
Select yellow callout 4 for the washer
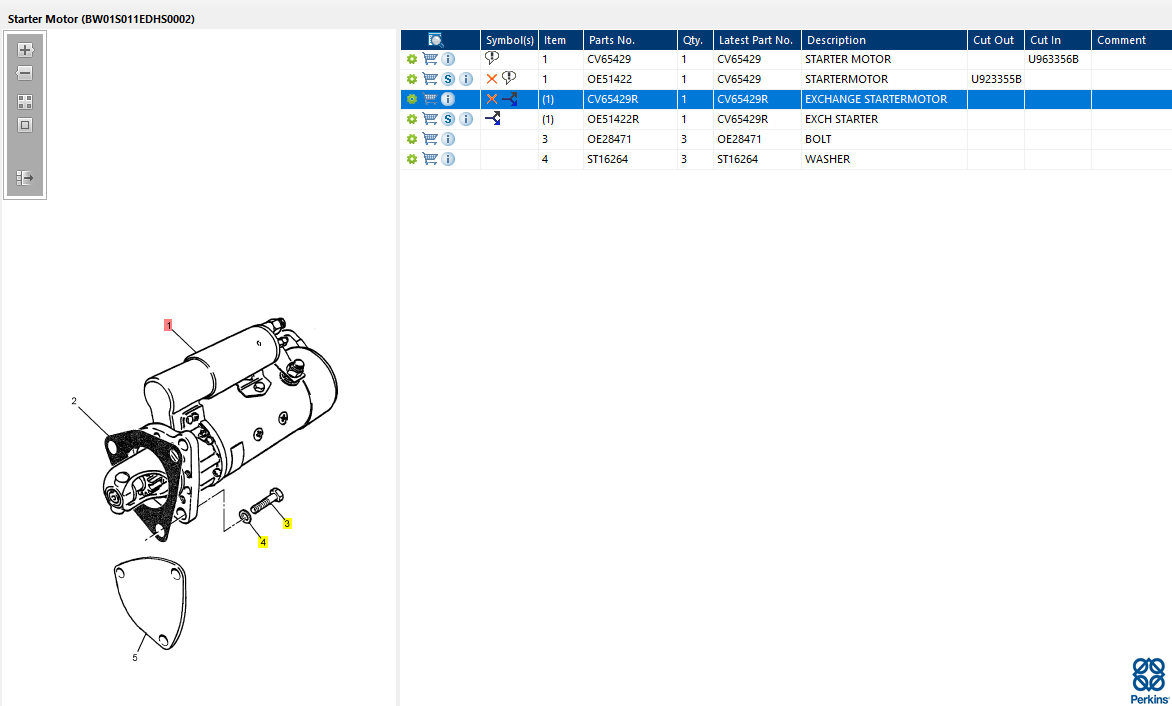[x=263, y=542]
